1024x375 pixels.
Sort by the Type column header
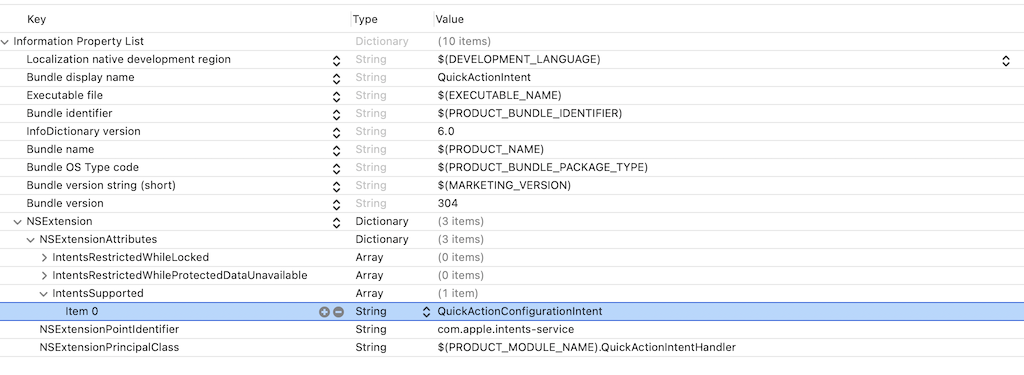365,20
